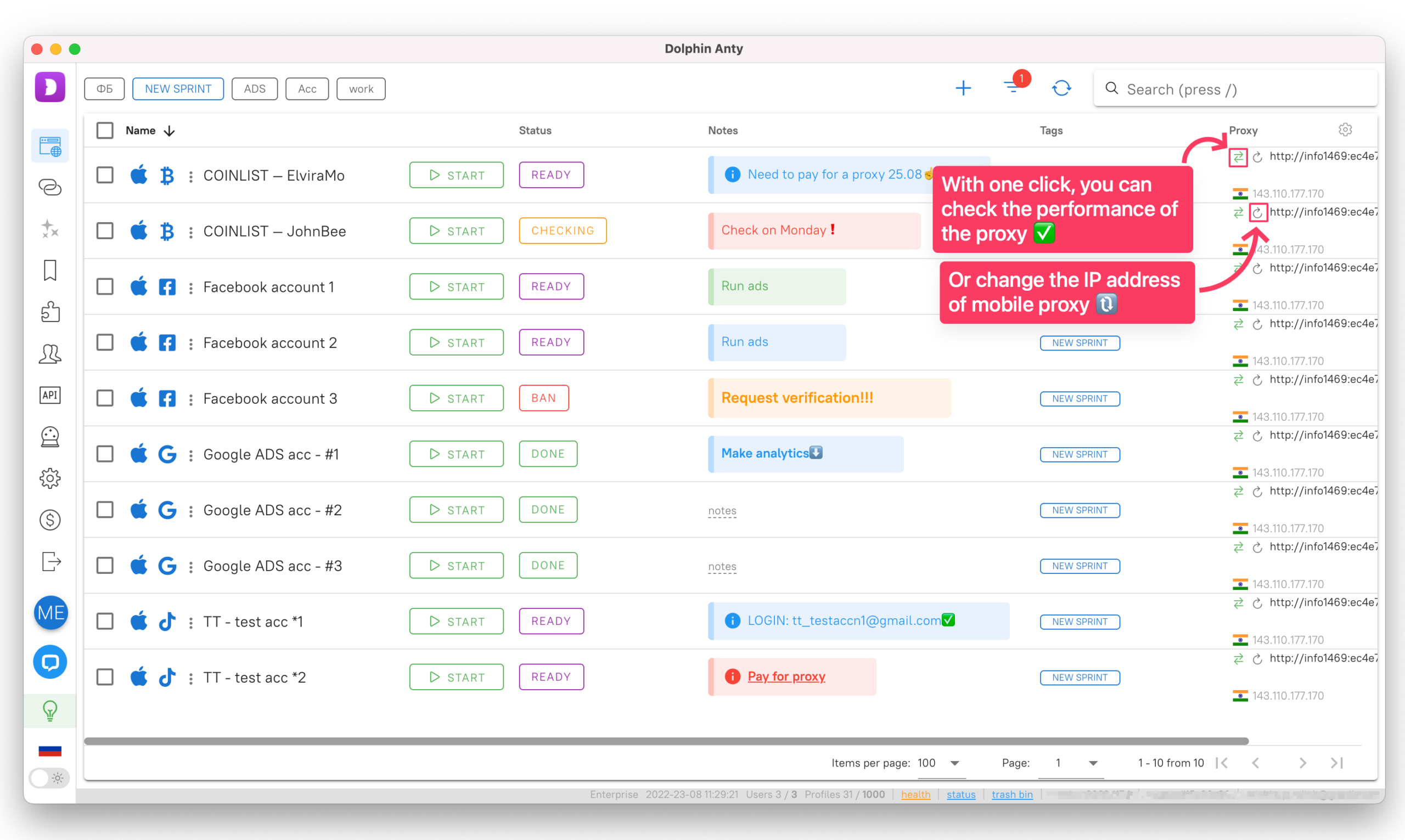Screen dimensions: 1405x840
Task: Click the lightbulb tips icon
Action: (x=50, y=711)
